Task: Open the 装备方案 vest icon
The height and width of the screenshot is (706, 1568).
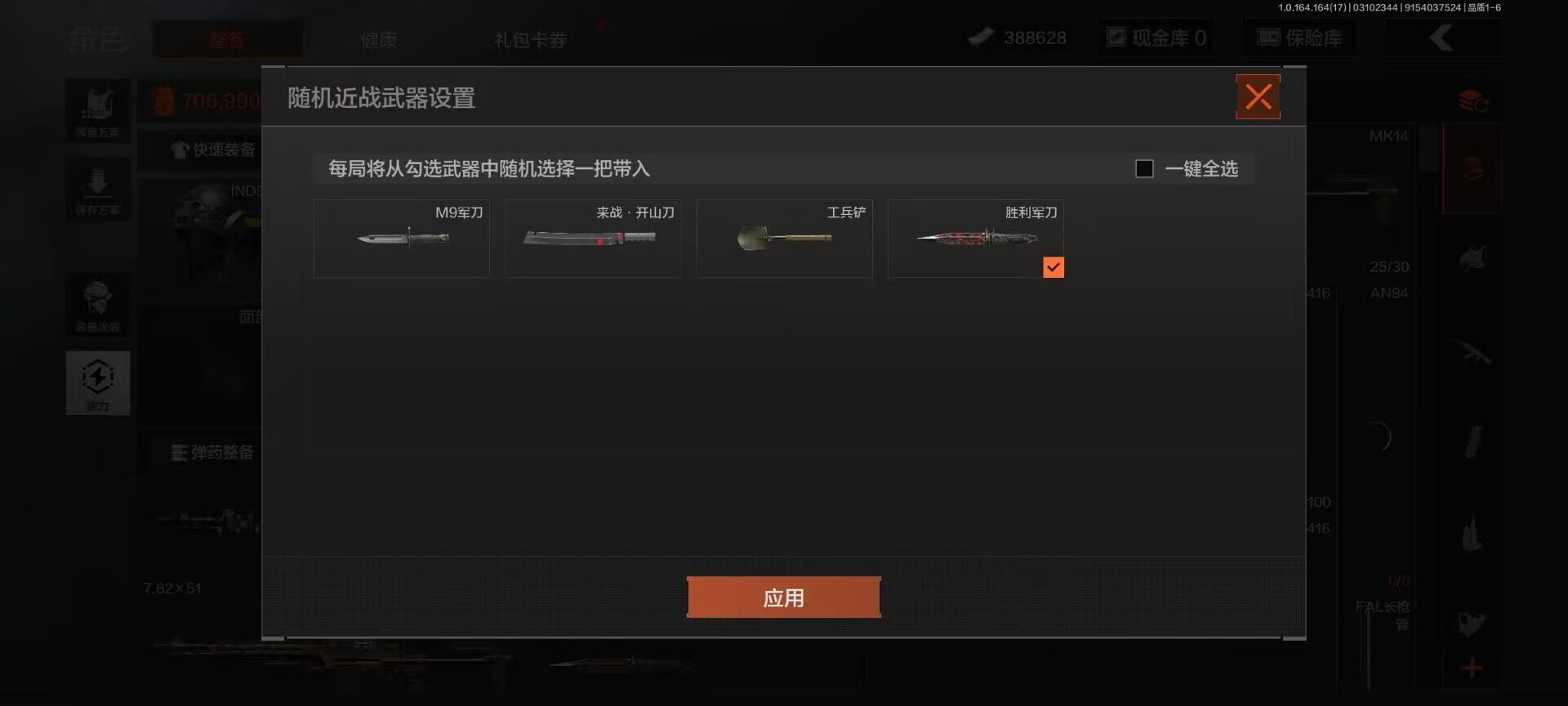Action: (x=98, y=111)
